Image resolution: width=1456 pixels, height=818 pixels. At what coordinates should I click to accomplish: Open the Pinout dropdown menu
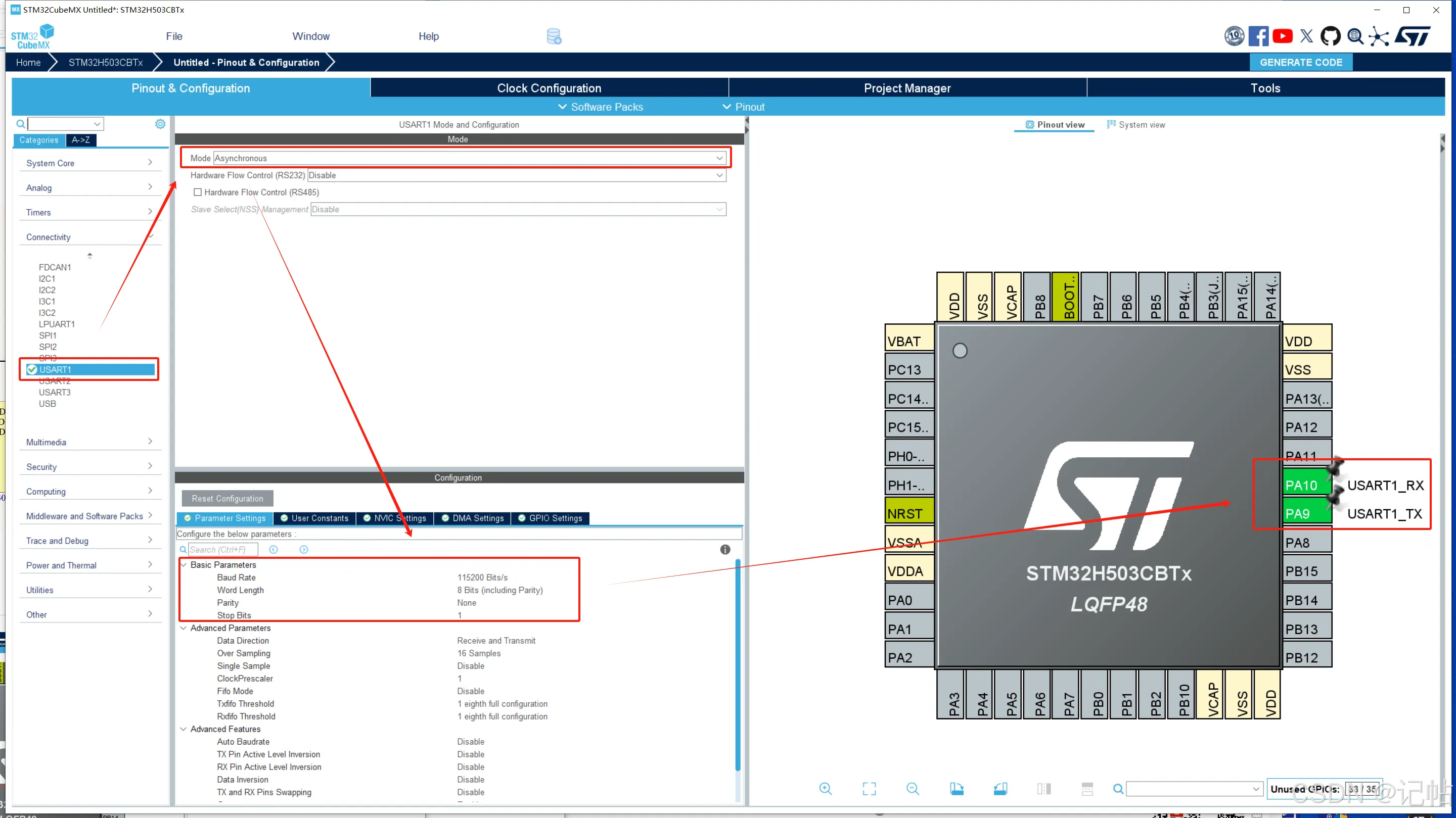point(743,107)
